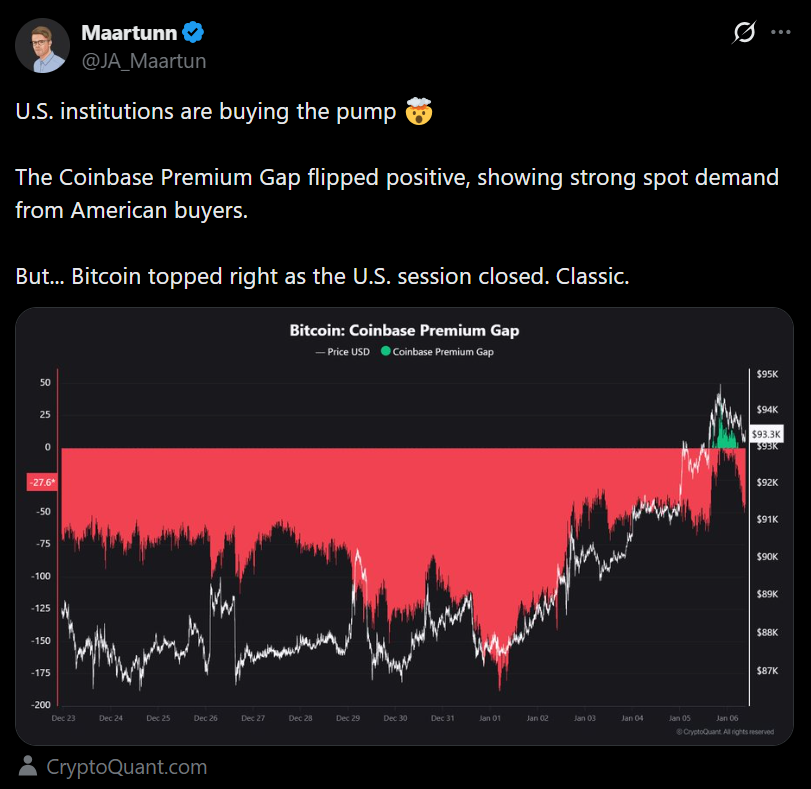
Task: Click the blue verified badge
Action: [x=194, y=33]
